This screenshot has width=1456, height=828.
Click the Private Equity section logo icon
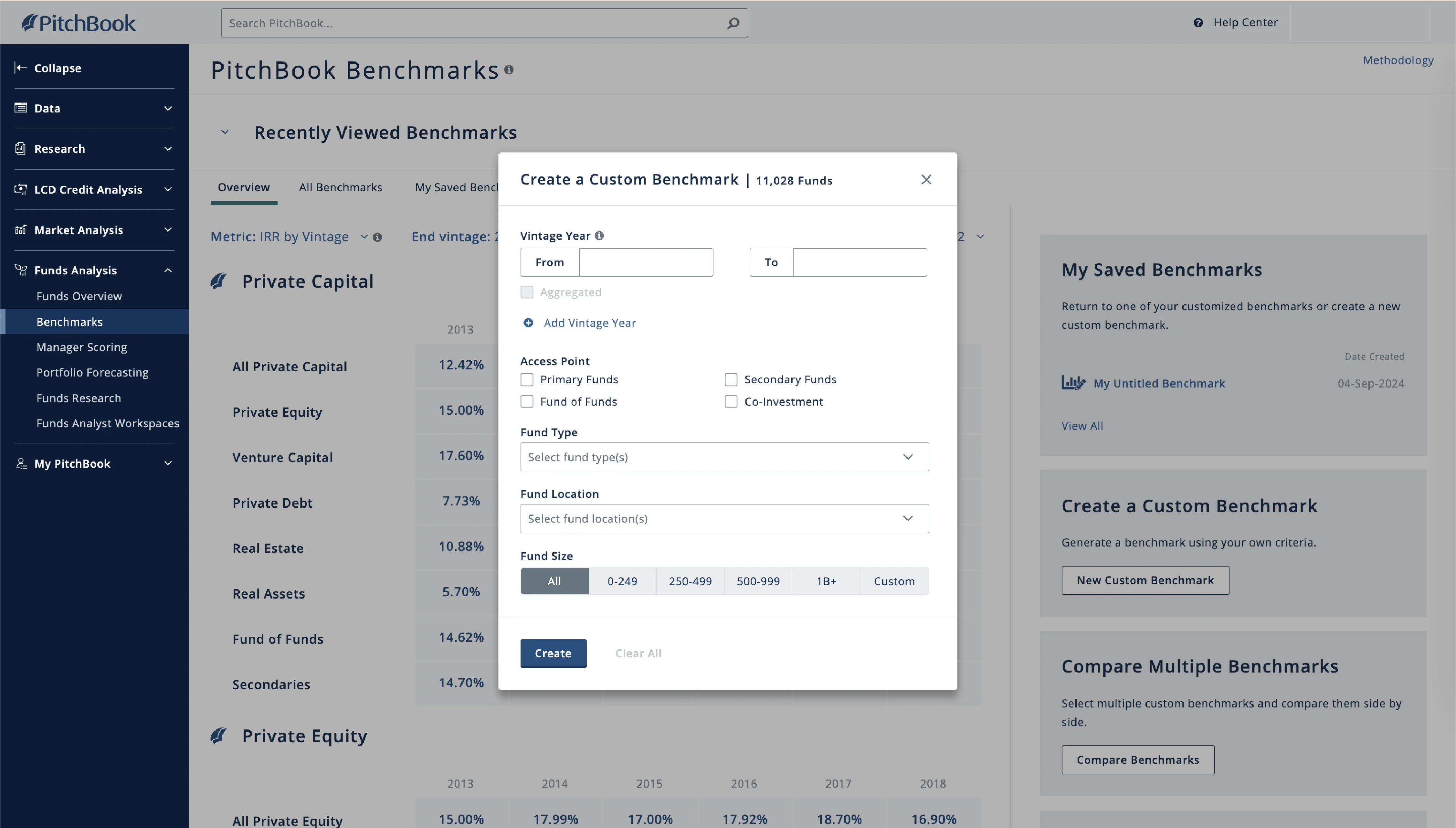click(x=218, y=736)
